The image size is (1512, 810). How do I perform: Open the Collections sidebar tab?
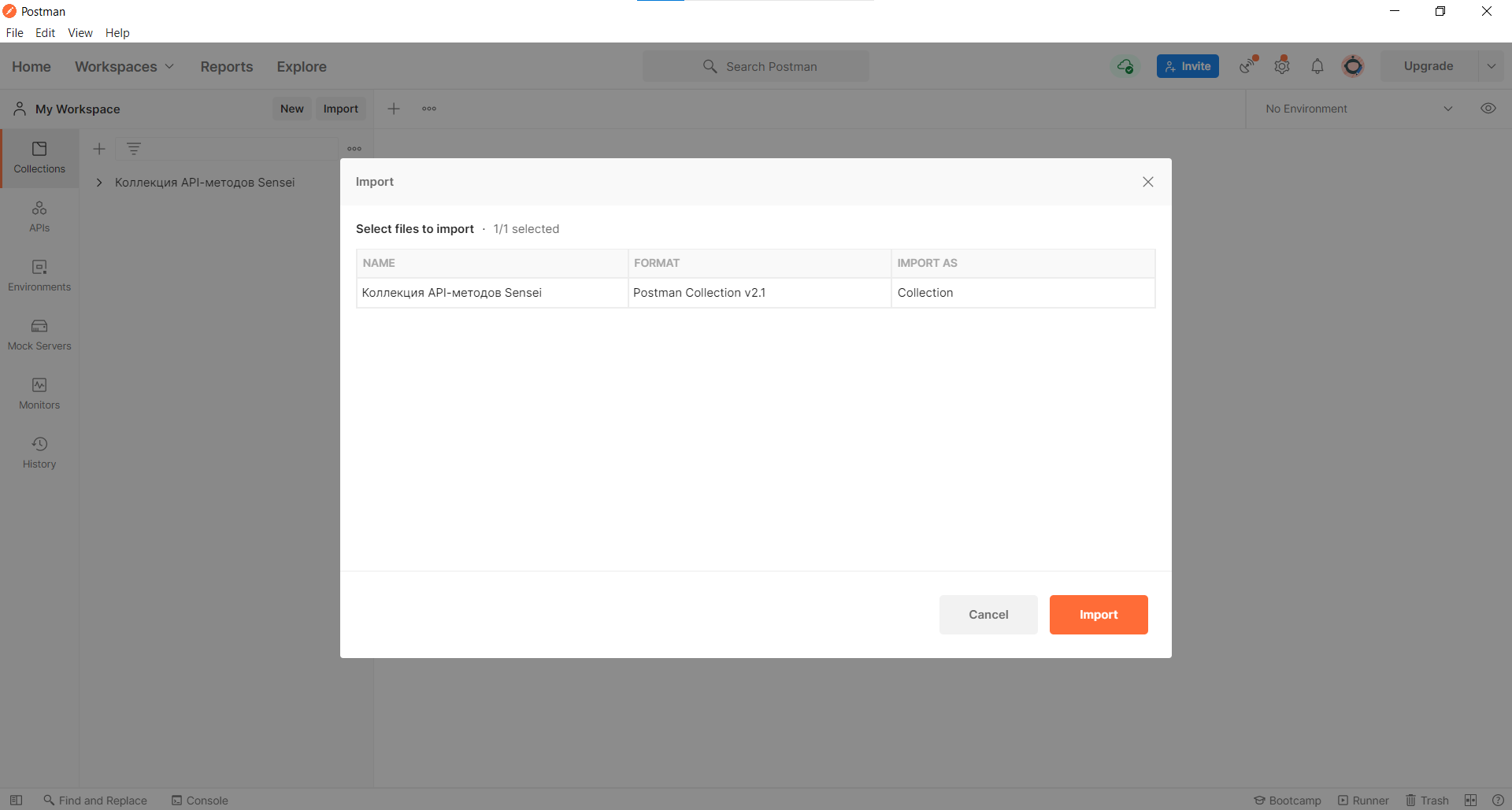click(x=39, y=158)
